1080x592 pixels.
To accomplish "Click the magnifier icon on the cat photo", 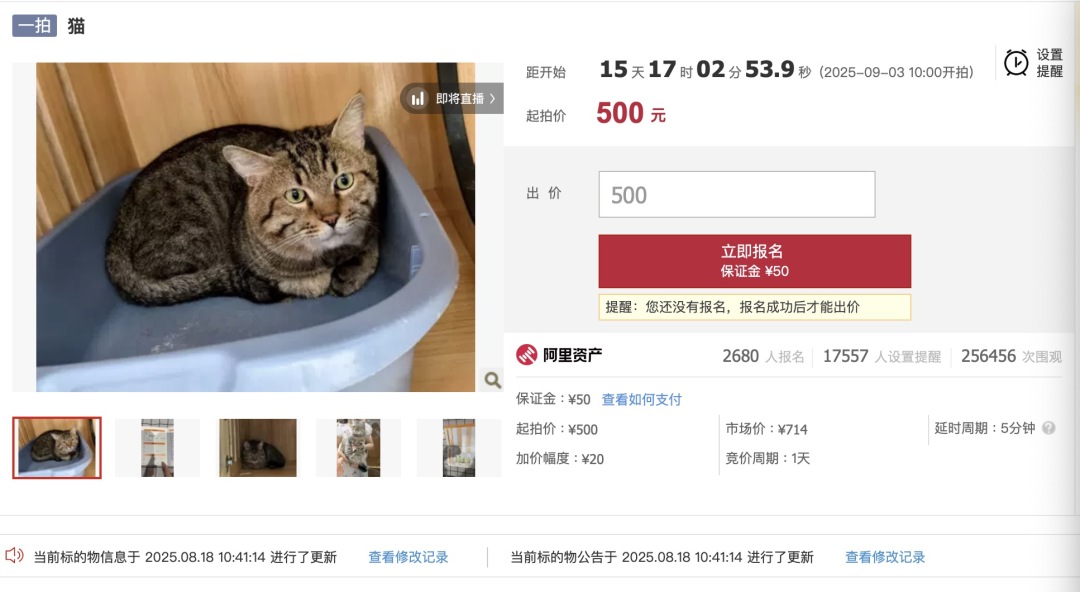I will 492,379.
